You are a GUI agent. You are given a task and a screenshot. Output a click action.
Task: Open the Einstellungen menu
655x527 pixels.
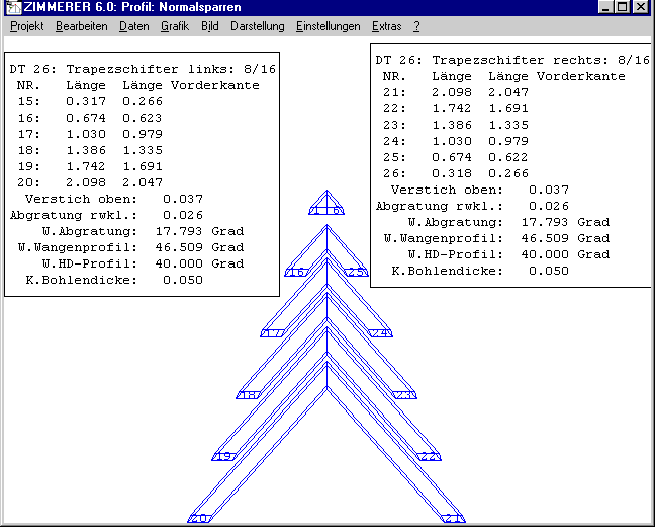(328, 26)
